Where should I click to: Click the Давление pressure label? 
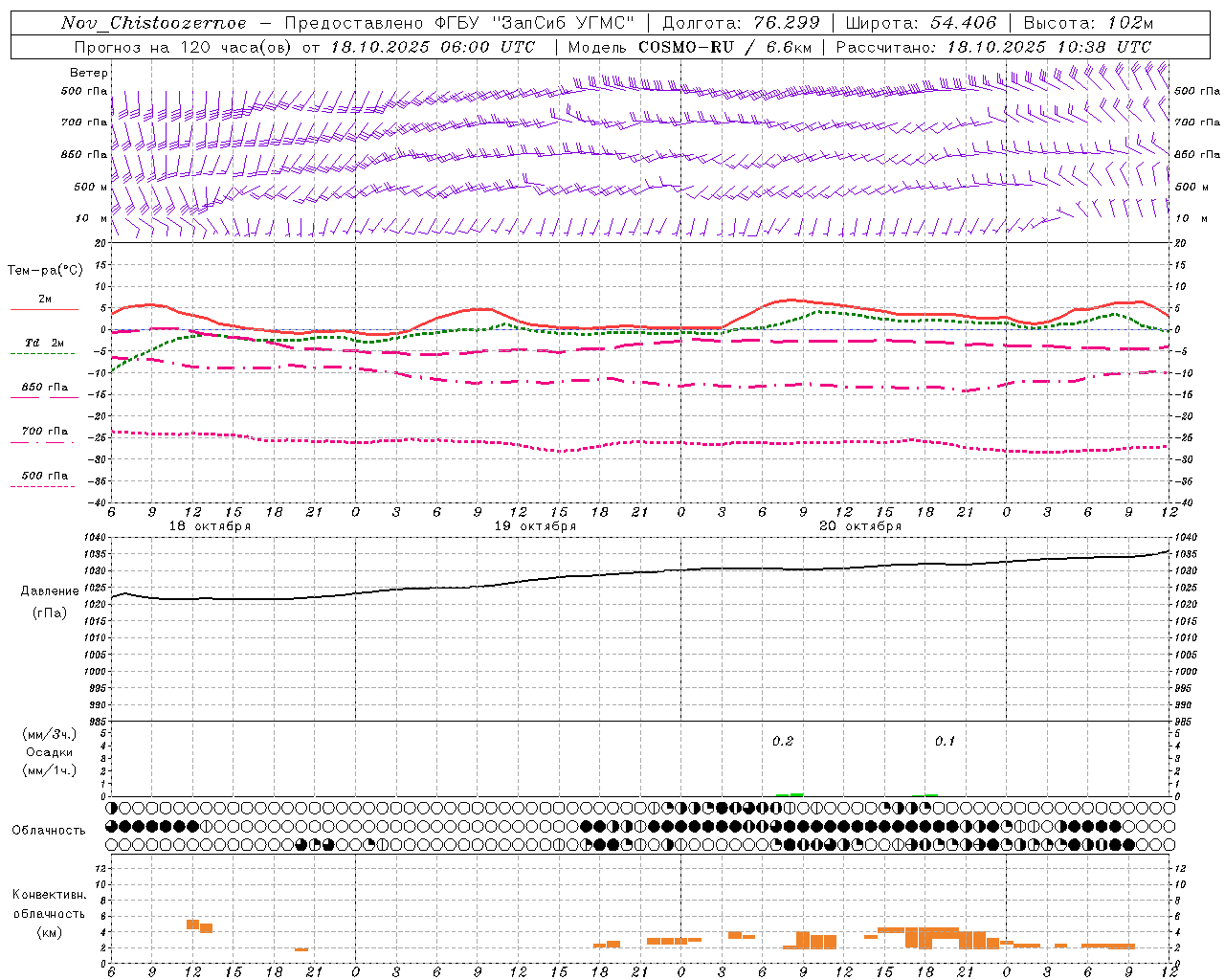coord(50,591)
